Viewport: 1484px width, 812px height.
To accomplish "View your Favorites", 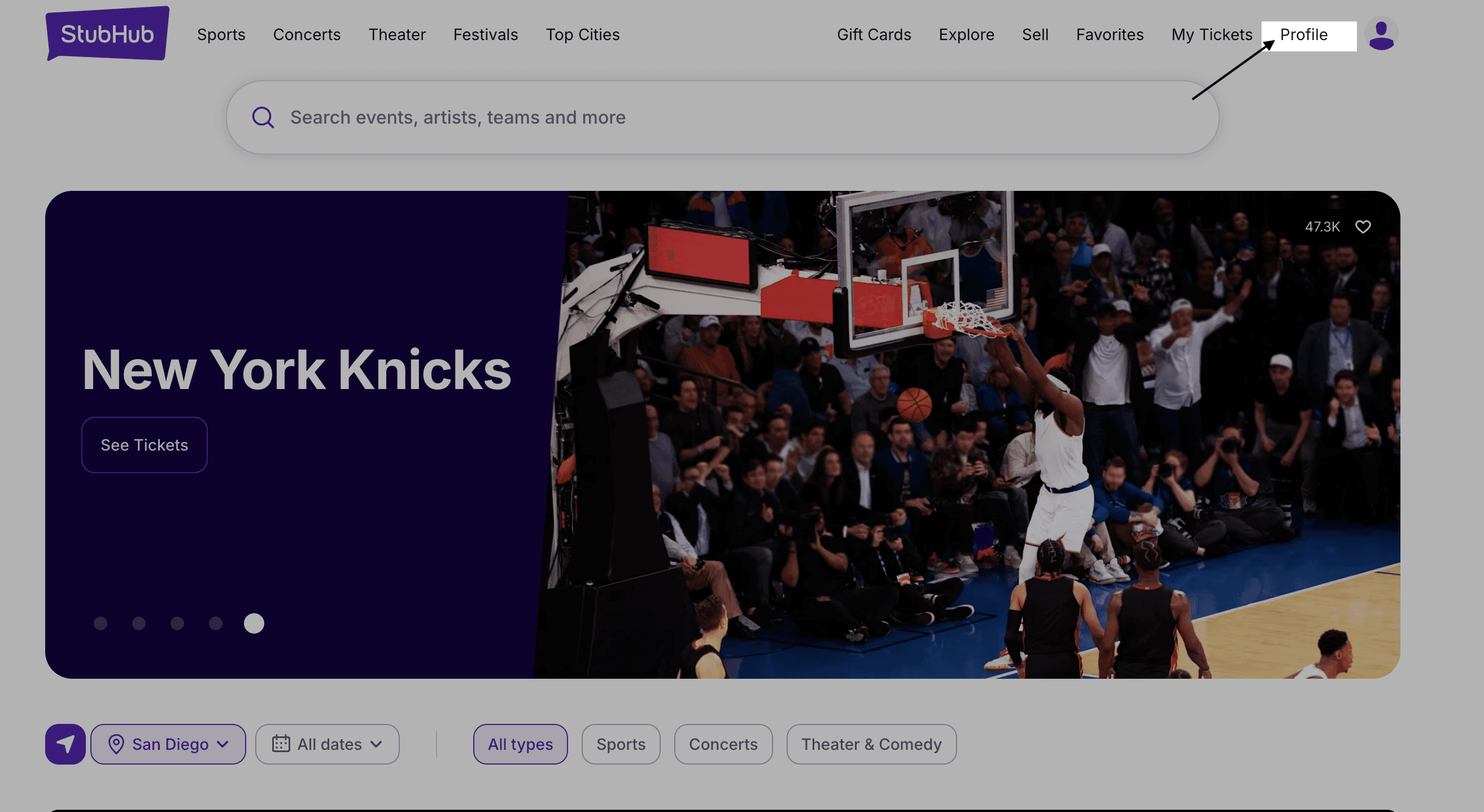I will pyautogui.click(x=1110, y=34).
